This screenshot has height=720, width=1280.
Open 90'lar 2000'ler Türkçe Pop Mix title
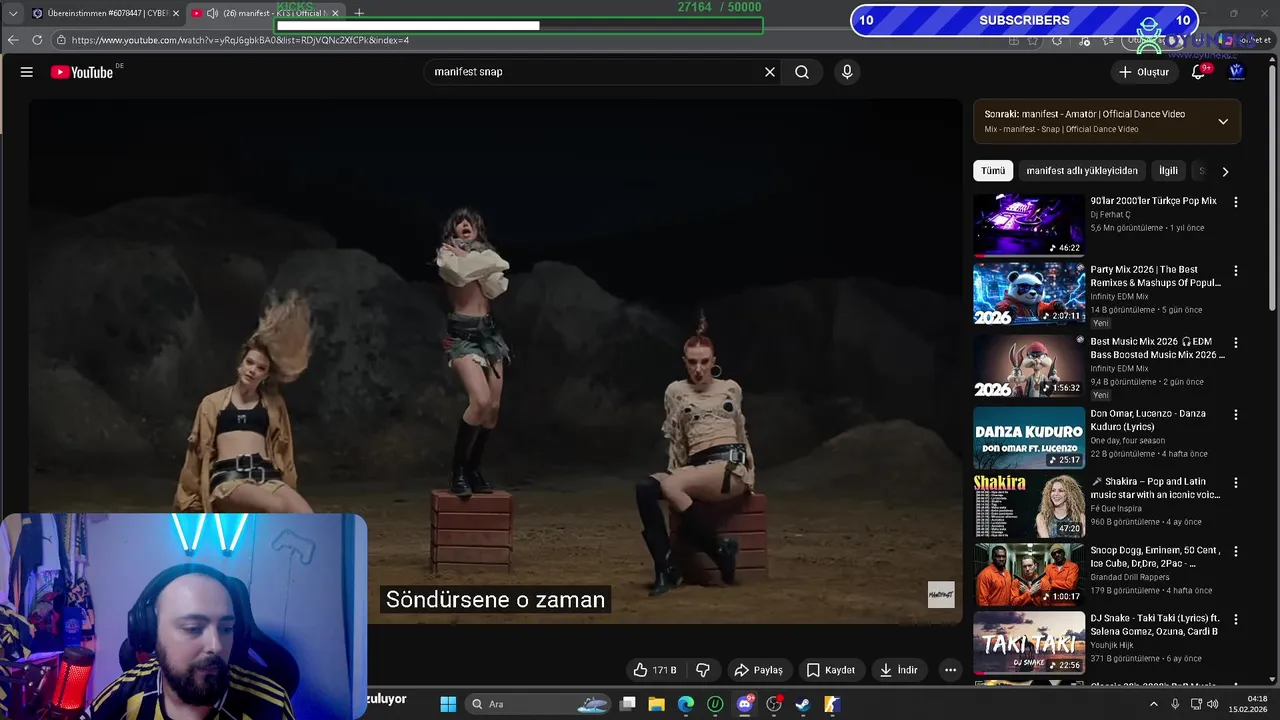pos(1153,201)
